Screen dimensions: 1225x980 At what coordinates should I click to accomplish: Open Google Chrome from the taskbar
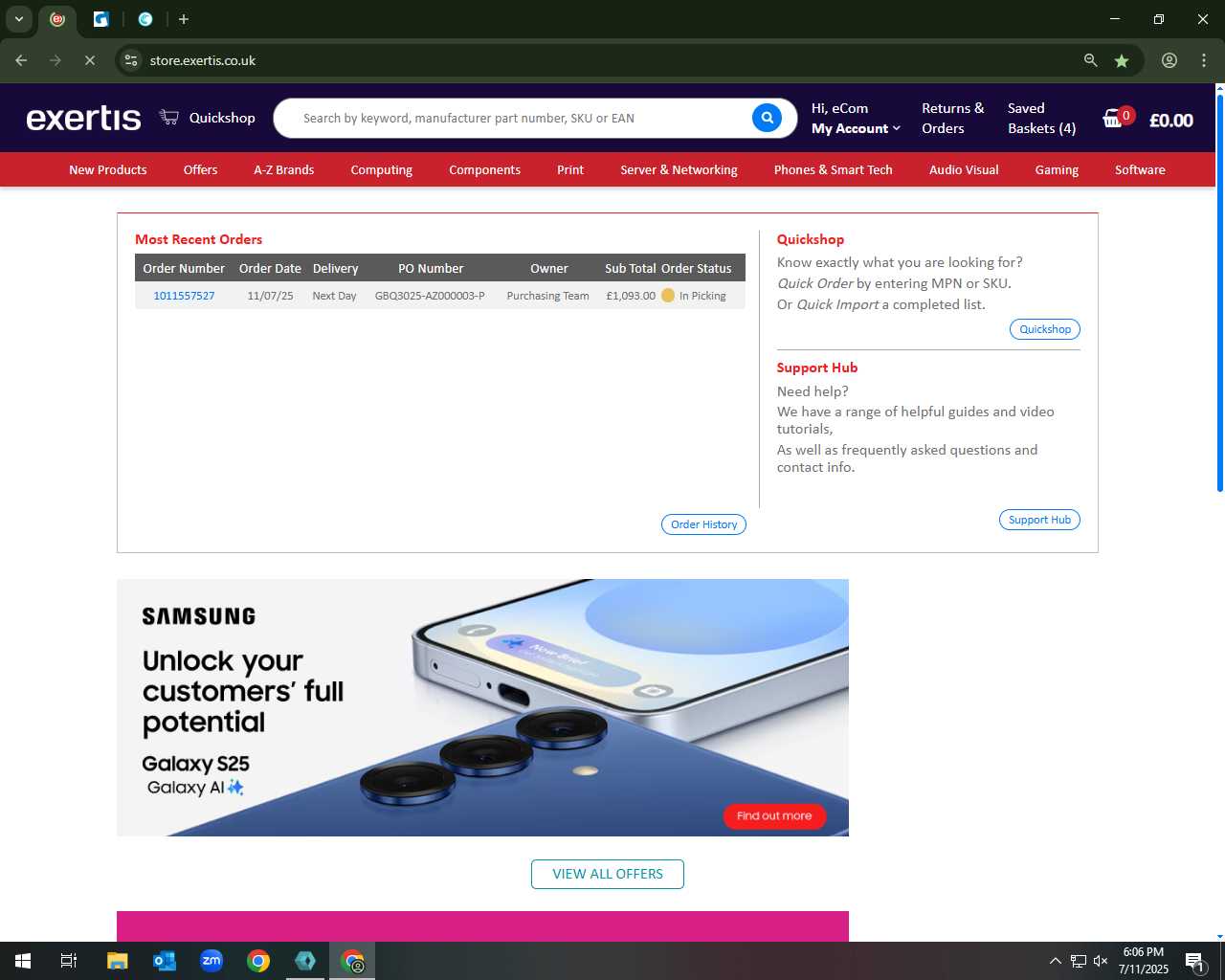tap(258, 961)
